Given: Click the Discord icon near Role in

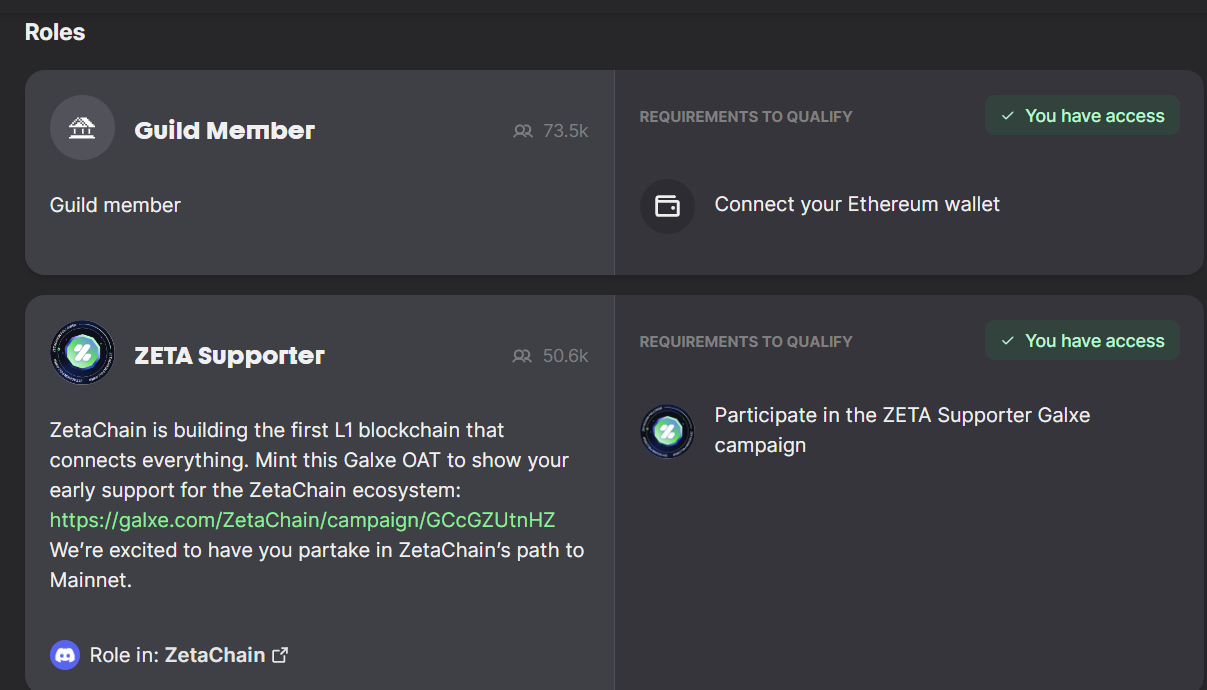Looking at the screenshot, I should click(x=65, y=656).
